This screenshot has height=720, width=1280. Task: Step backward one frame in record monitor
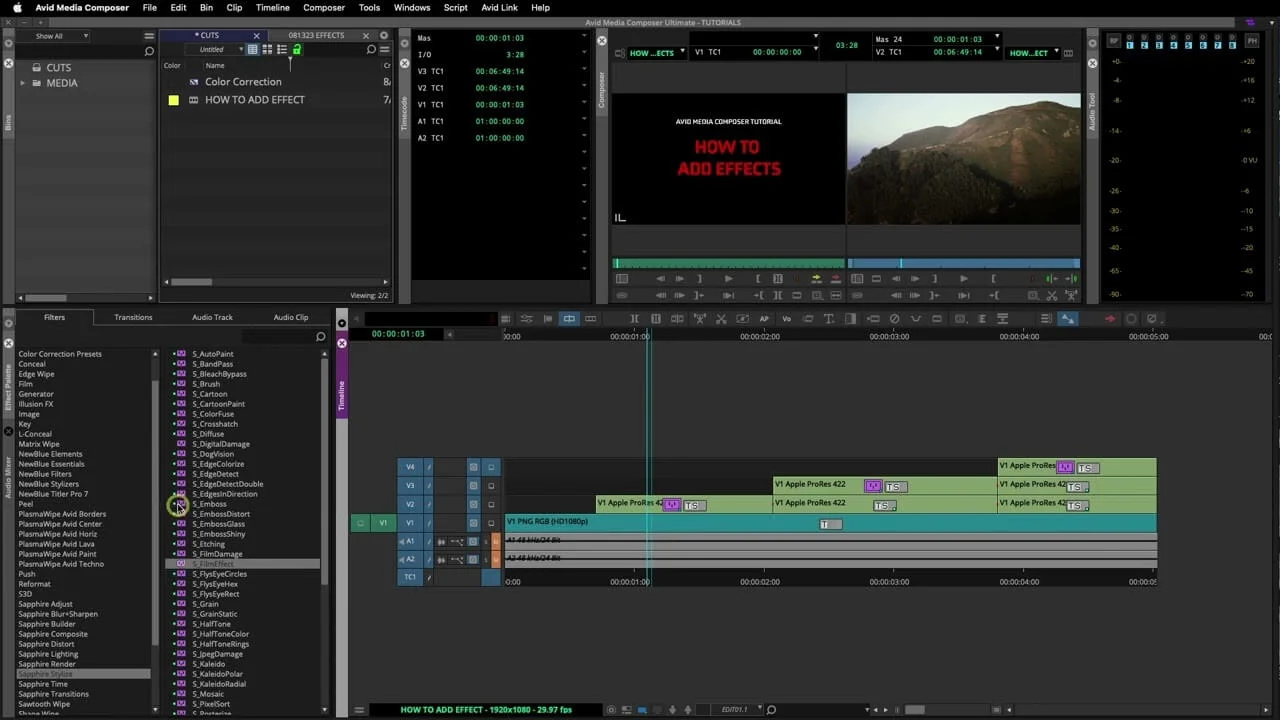click(x=896, y=278)
